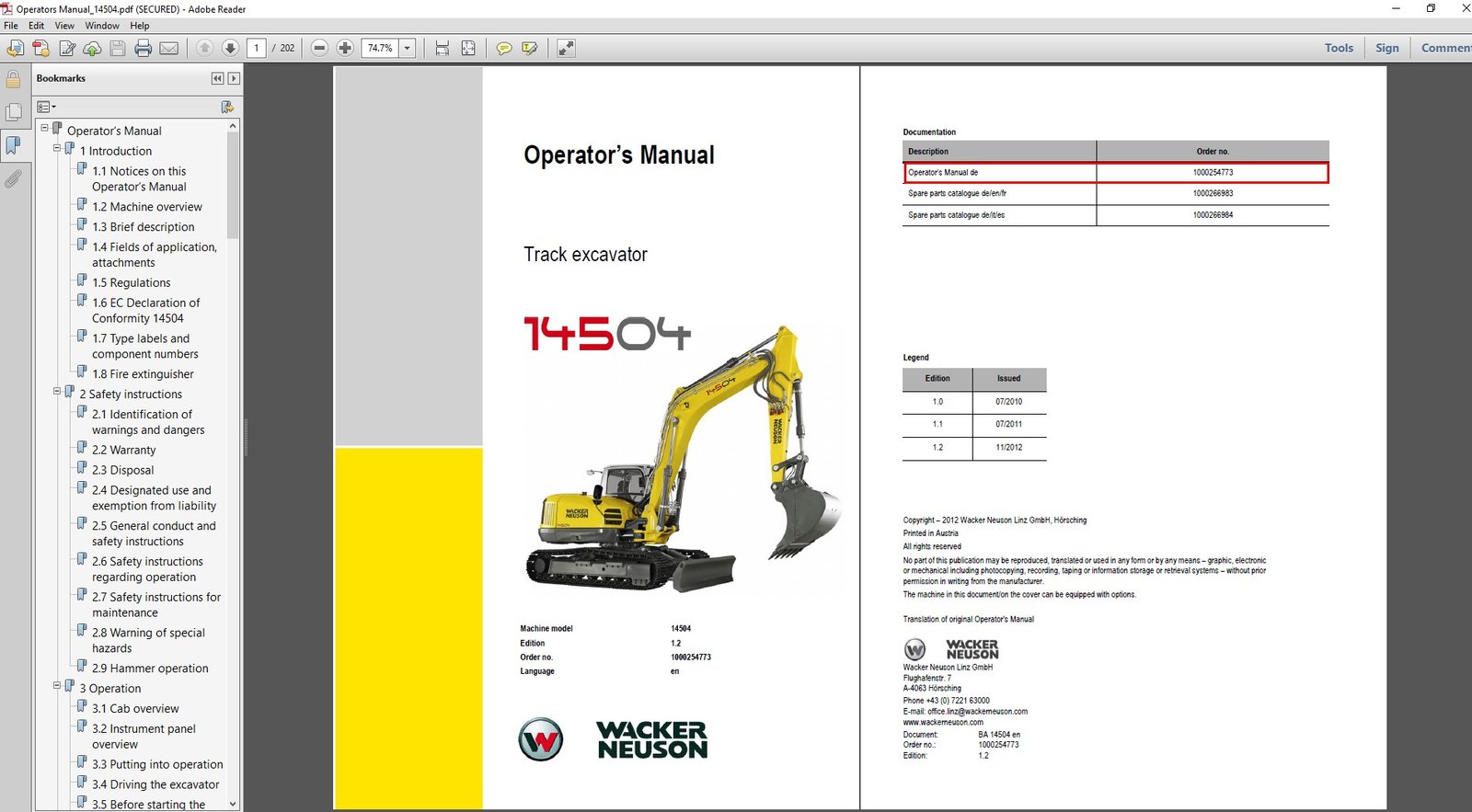Image resolution: width=1472 pixels, height=812 pixels.
Task: Toggle fit to window width view
Action: 443,48
